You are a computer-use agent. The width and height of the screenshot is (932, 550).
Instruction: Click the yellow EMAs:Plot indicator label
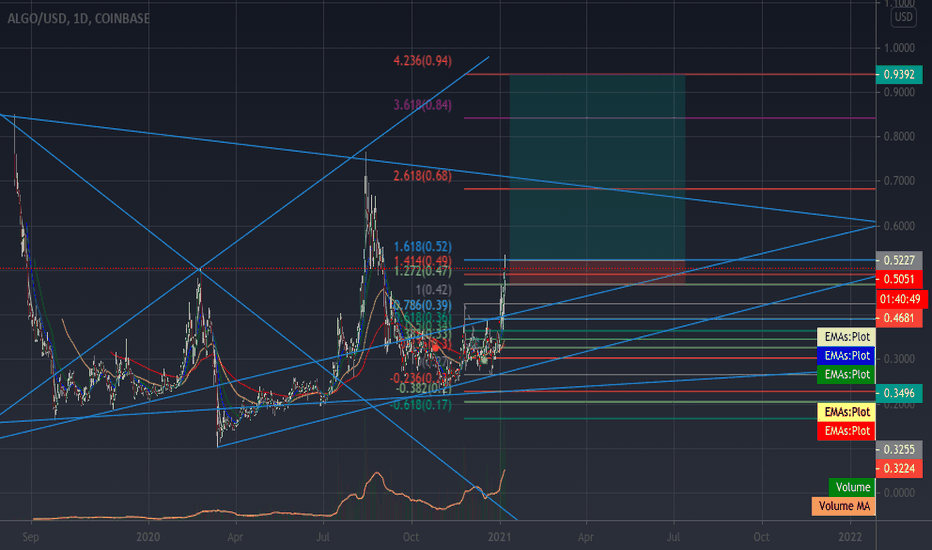point(846,412)
